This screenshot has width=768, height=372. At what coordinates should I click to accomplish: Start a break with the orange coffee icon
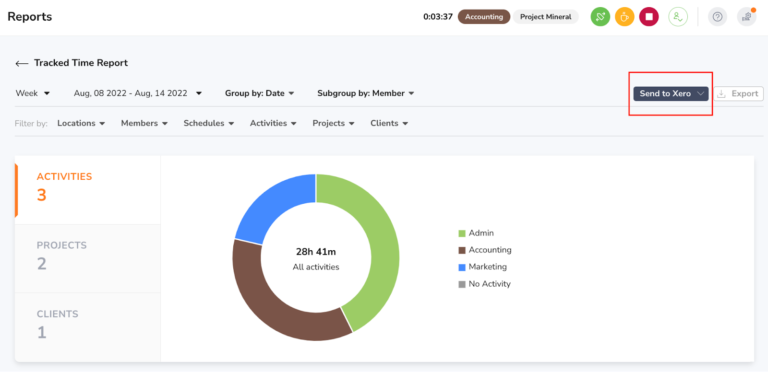pos(624,17)
